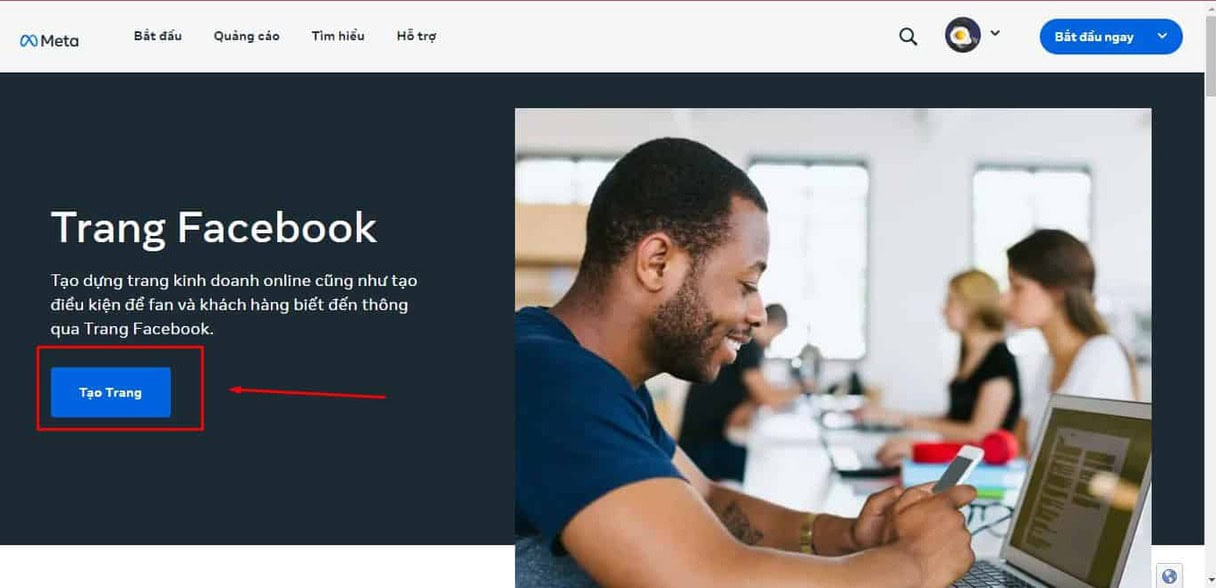Expand the chevron on Bắt đầu ngay button

tap(1162, 36)
